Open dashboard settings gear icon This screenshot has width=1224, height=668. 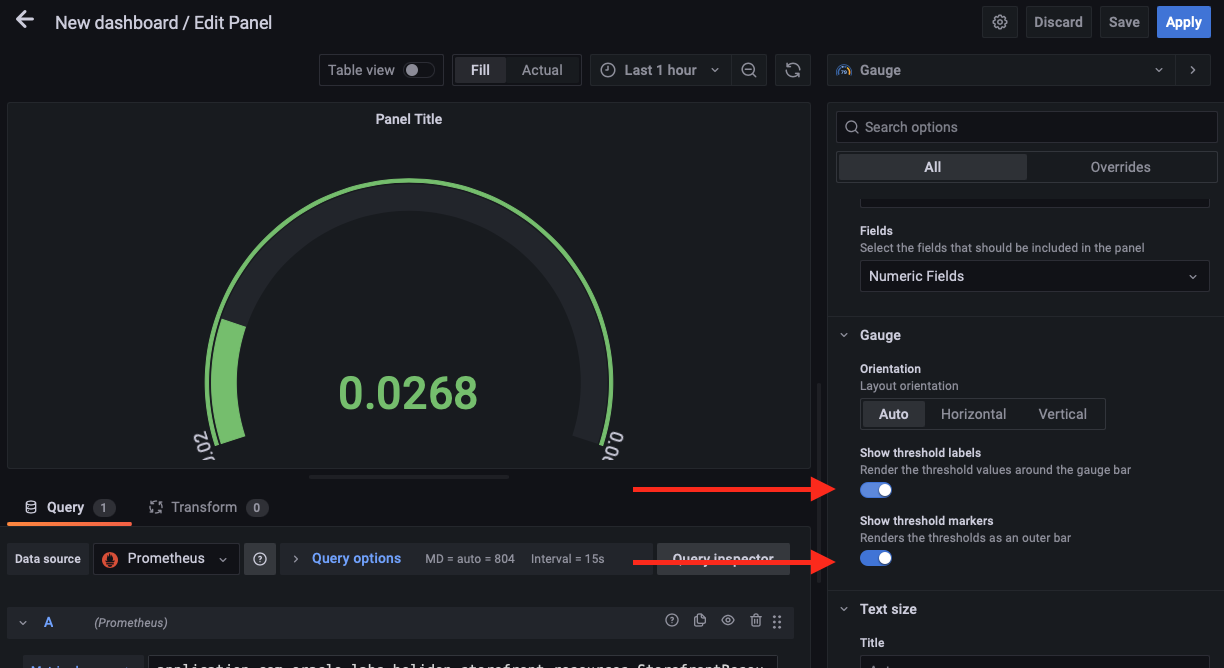pyautogui.click(x=1000, y=22)
